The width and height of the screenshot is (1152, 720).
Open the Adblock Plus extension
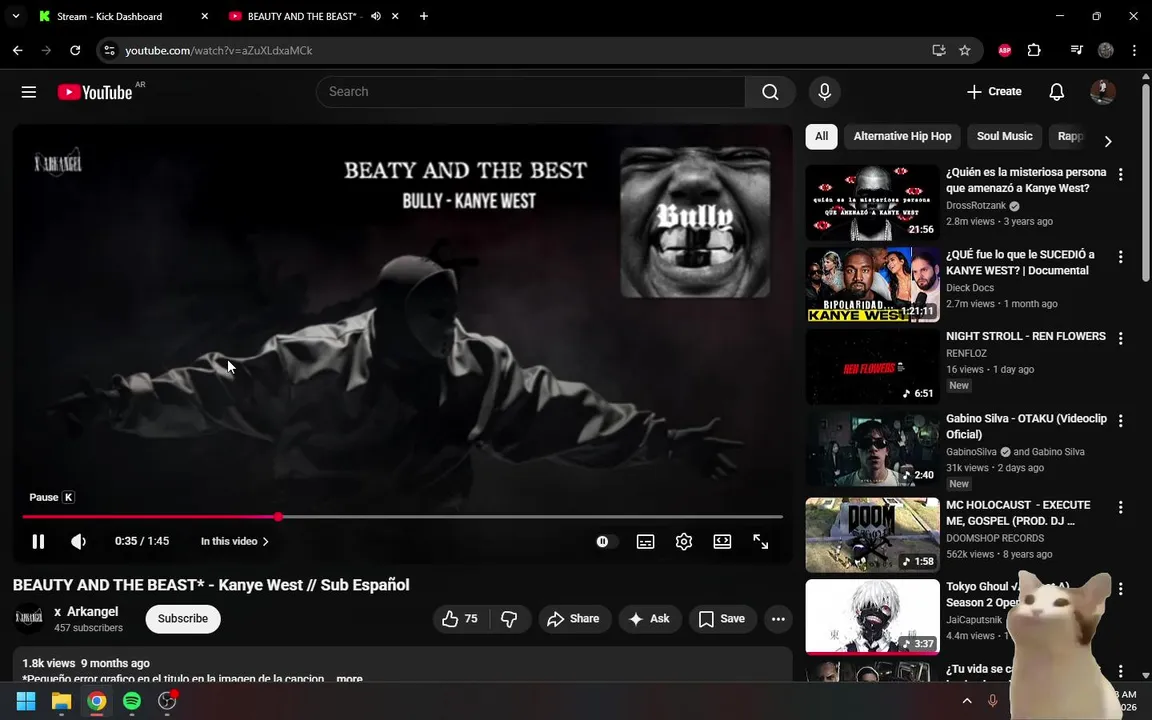point(1004,51)
